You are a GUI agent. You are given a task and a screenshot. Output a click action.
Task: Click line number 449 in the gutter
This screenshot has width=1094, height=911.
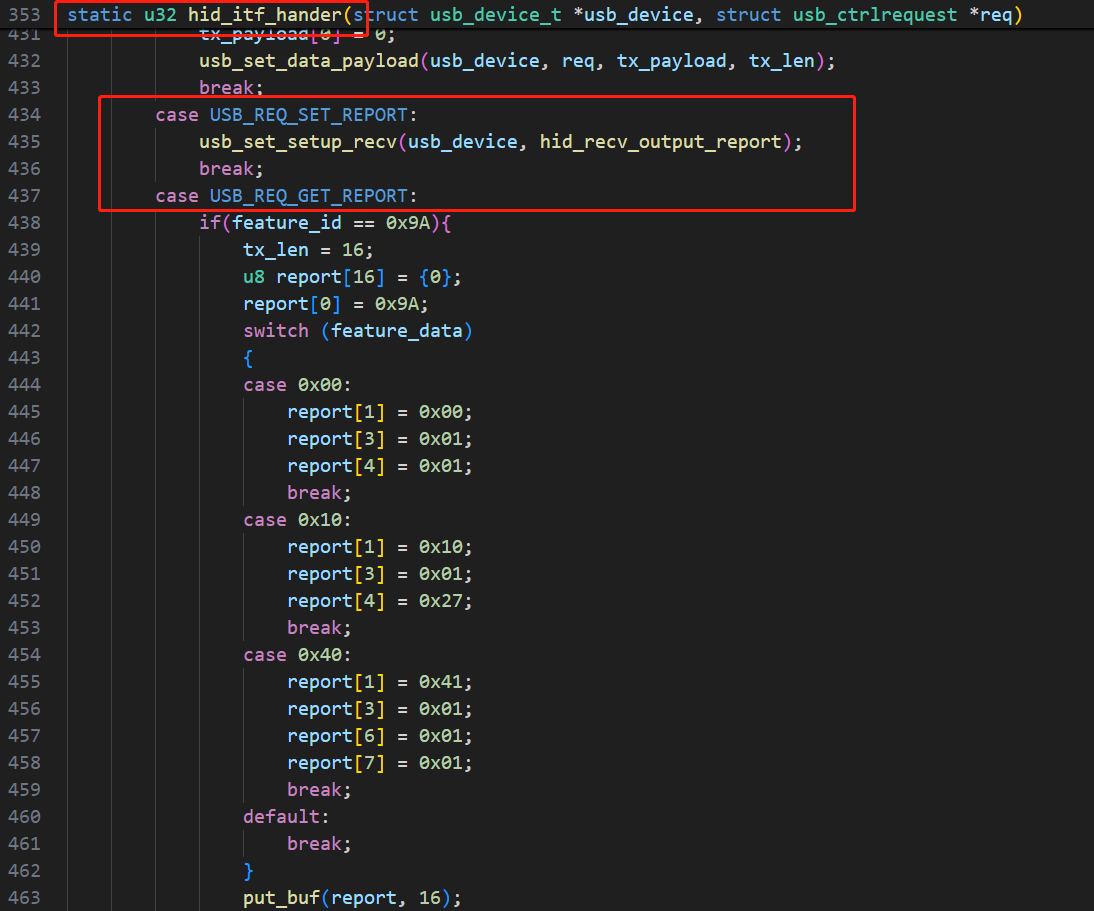24,520
